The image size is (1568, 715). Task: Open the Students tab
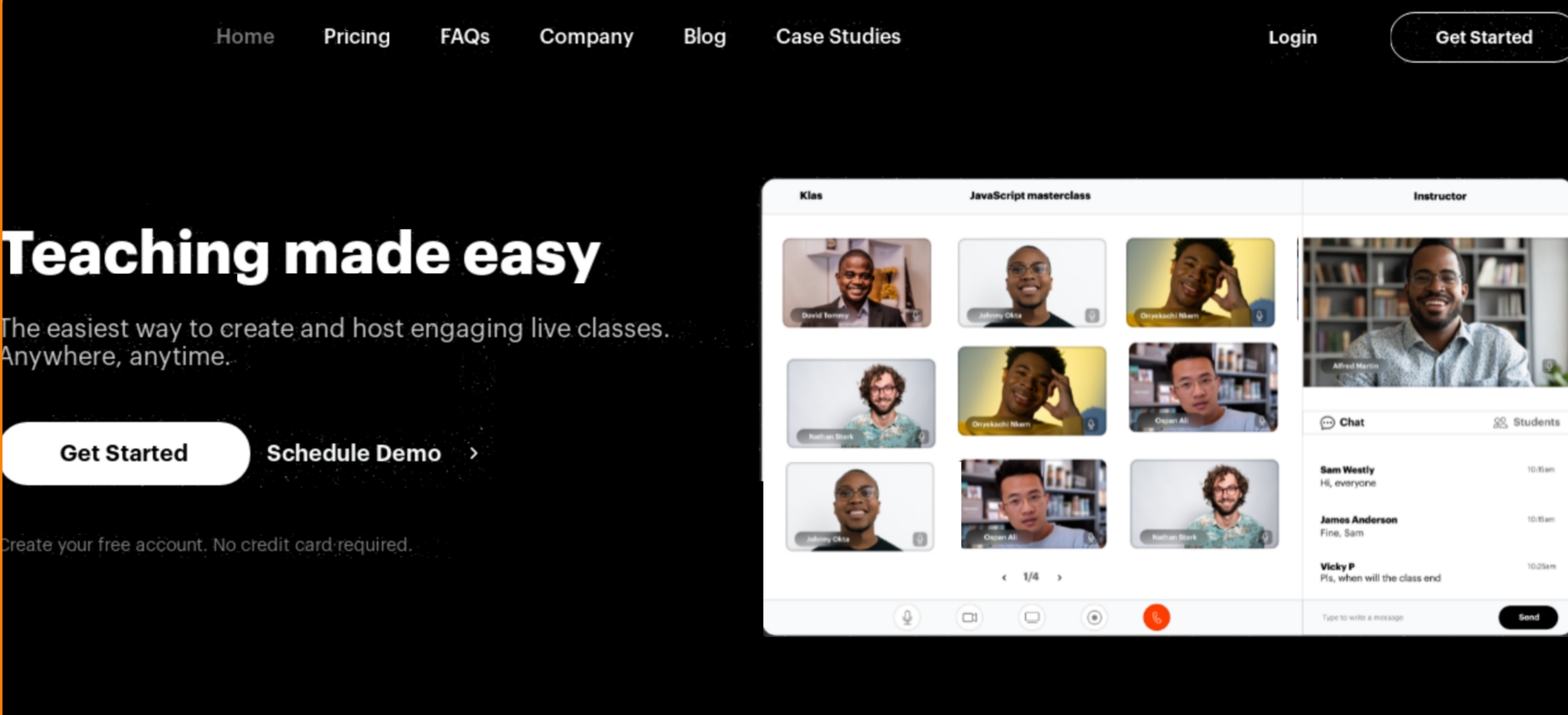coord(1526,422)
